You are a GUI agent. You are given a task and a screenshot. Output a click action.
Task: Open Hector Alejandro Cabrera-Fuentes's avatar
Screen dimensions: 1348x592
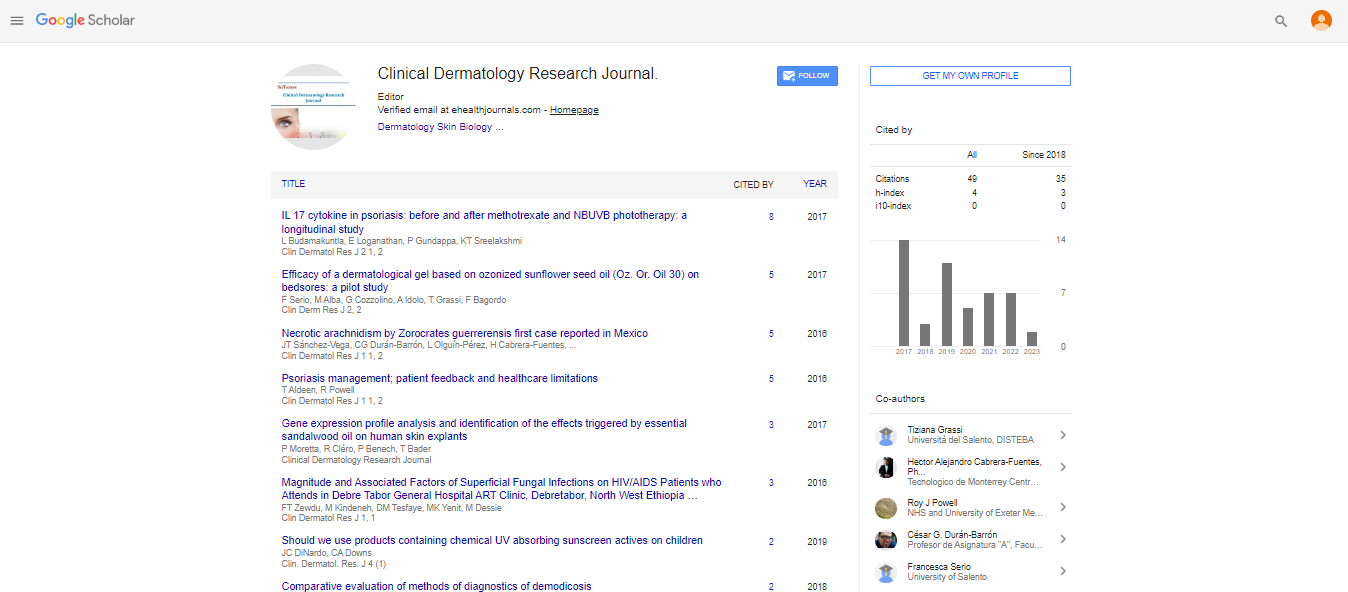[886, 467]
